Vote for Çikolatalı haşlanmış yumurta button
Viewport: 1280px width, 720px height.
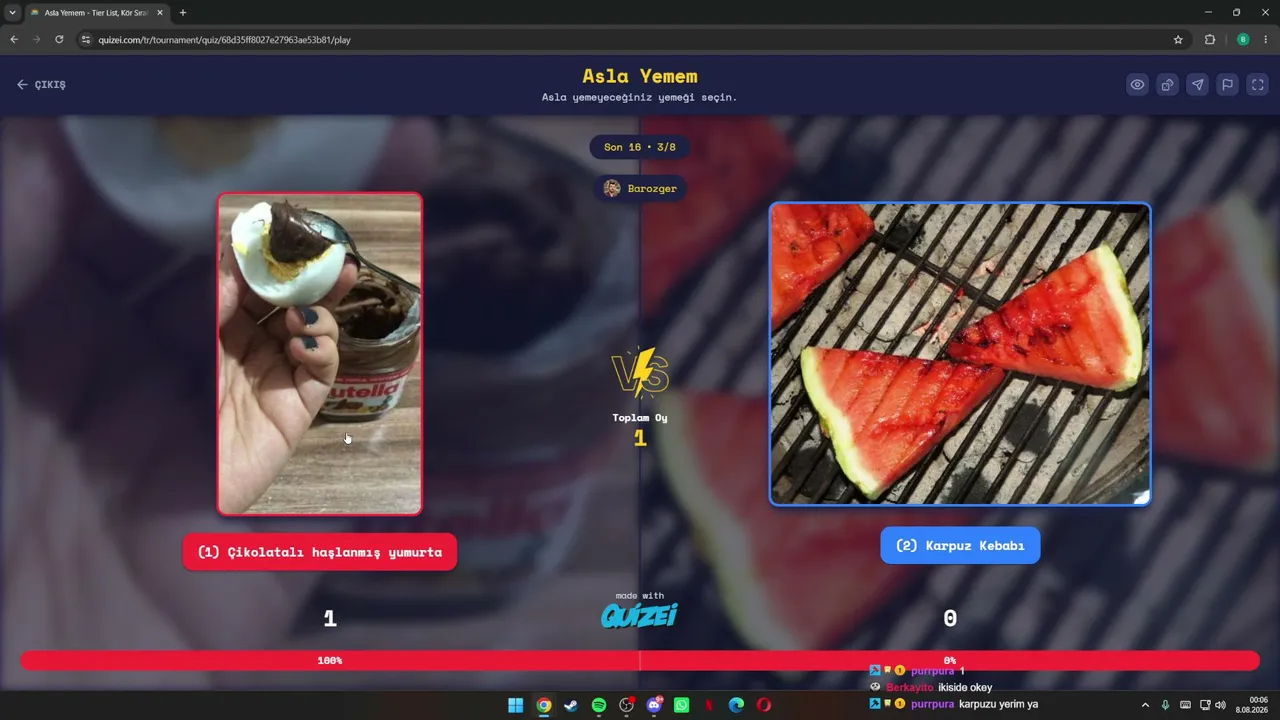[320, 552]
